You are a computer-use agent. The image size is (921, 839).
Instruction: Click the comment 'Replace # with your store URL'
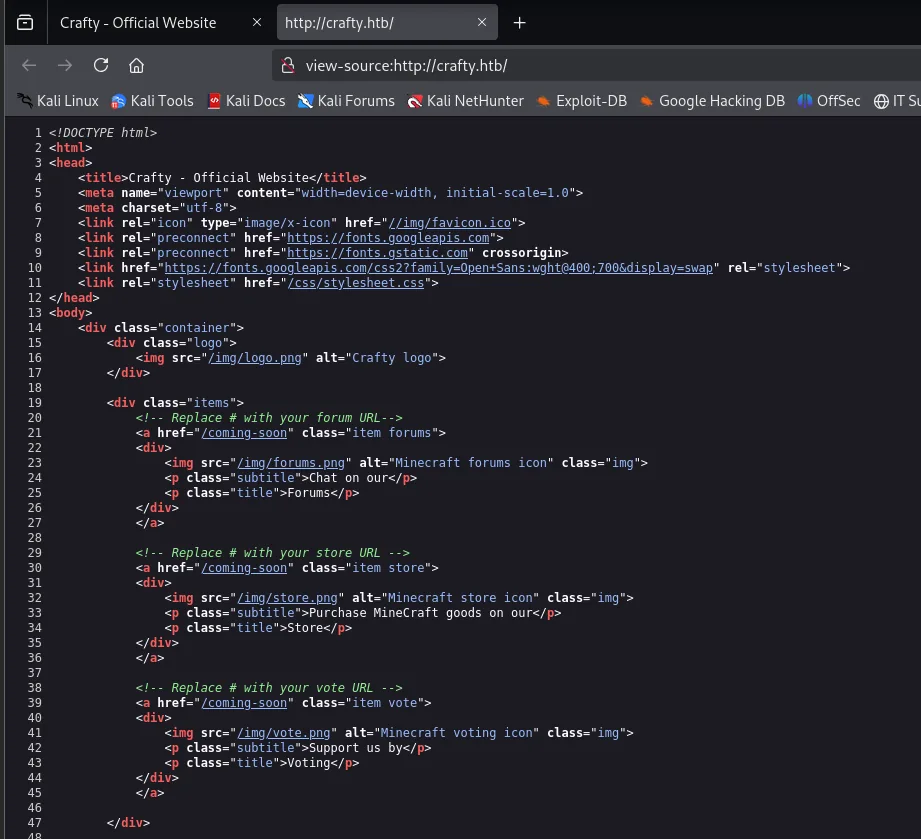tap(273, 553)
